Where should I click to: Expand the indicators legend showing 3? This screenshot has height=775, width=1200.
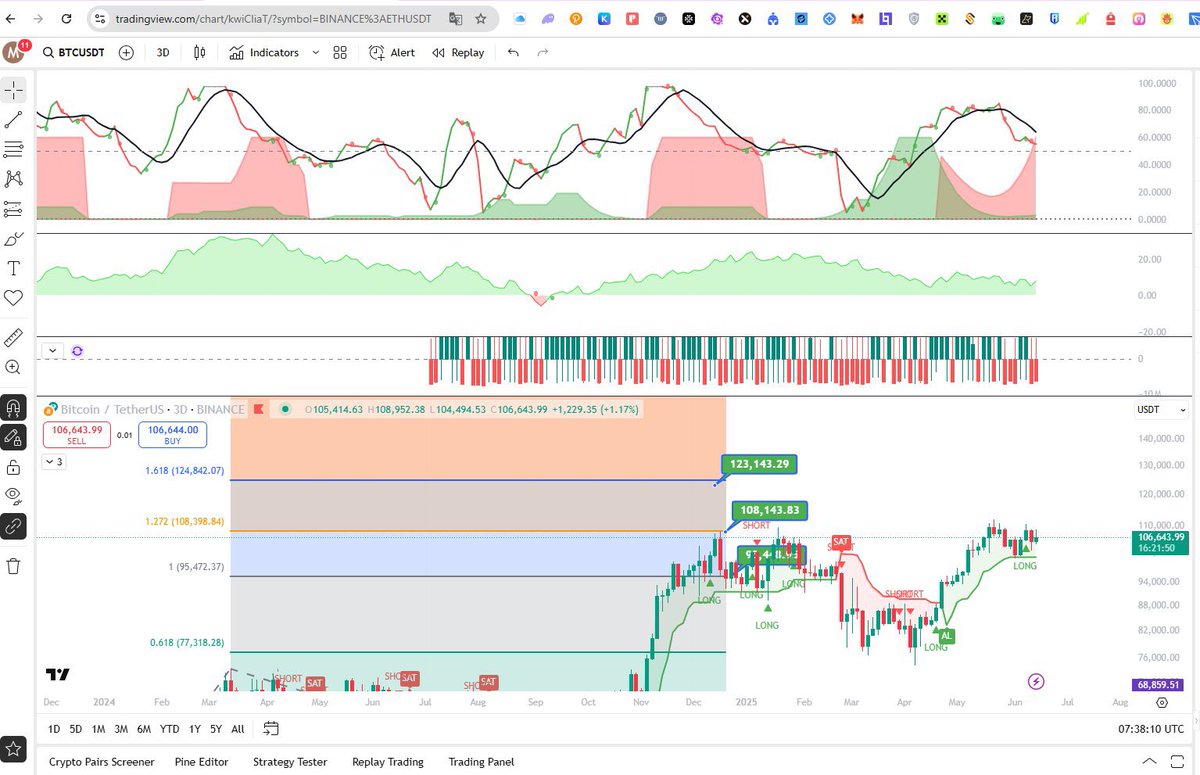pos(53,462)
